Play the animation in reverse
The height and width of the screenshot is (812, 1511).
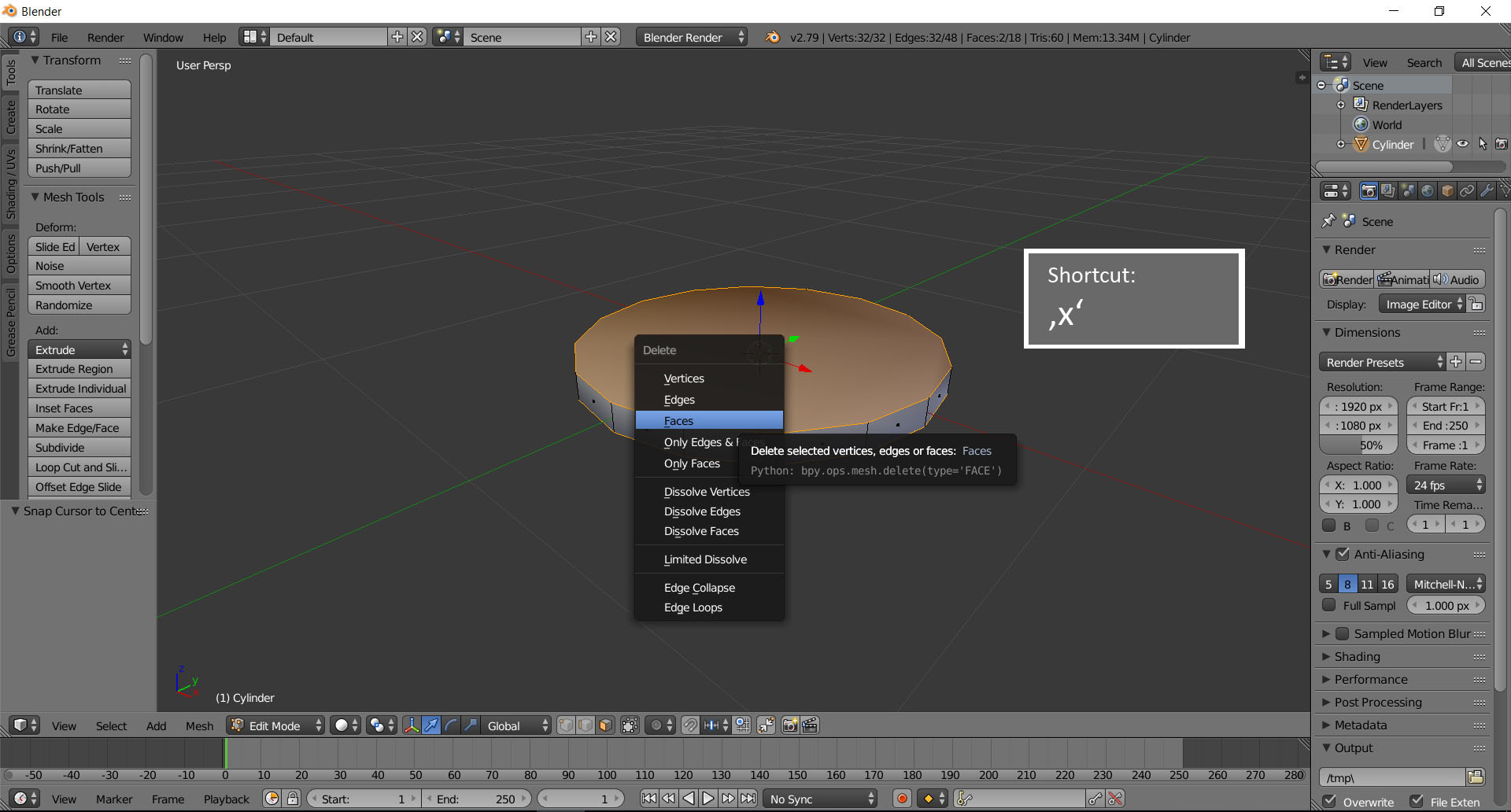coord(689,799)
